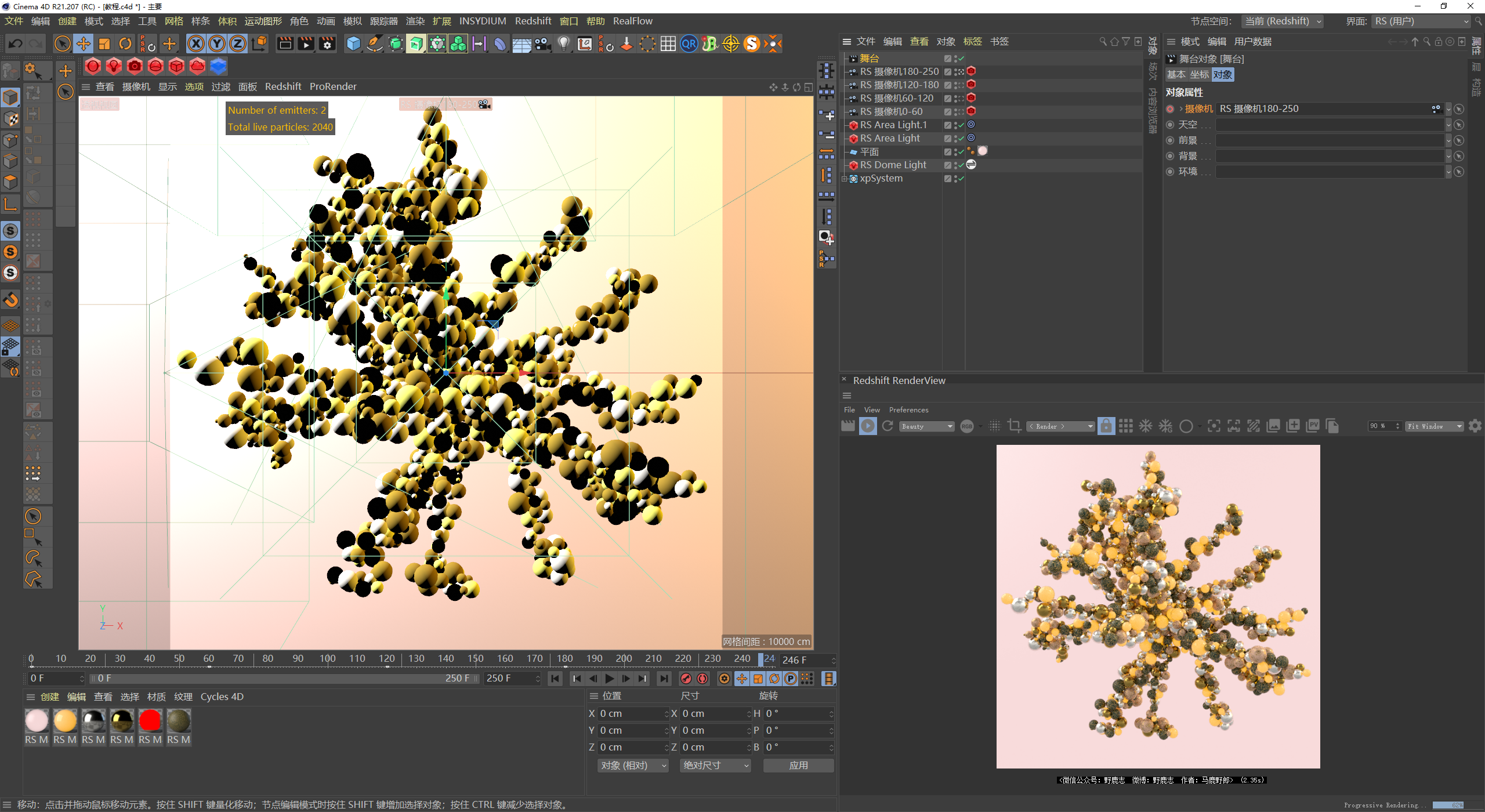Screen dimensions: 1485x812
Task: Open viewport ProRender menu
Action: tap(333, 86)
